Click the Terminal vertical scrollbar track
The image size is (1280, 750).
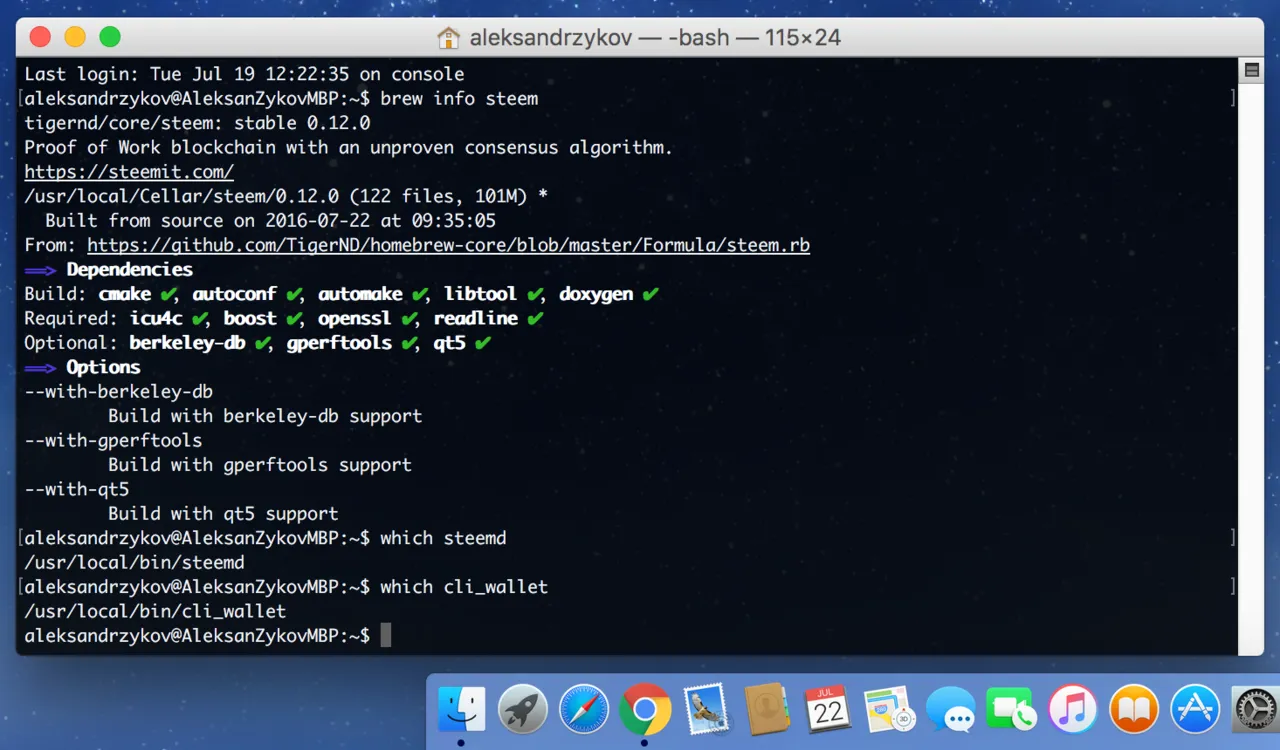tap(1250, 370)
